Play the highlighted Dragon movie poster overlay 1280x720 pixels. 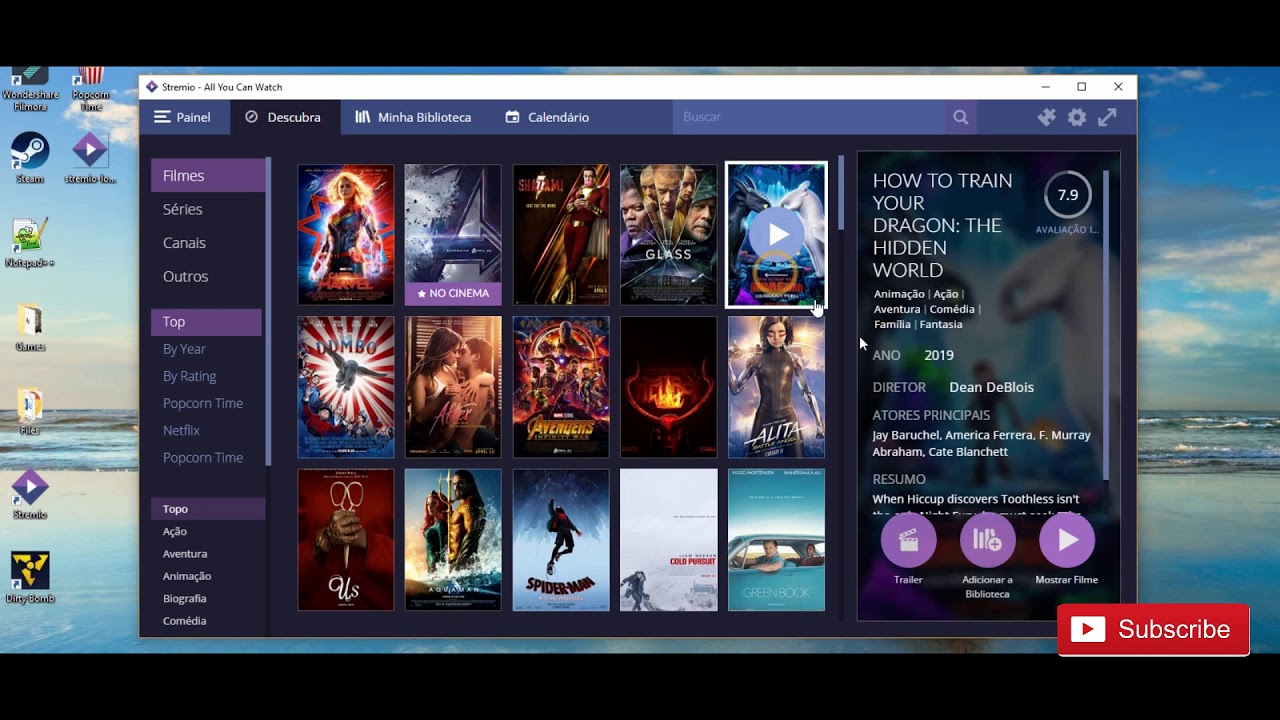[776, 235]
